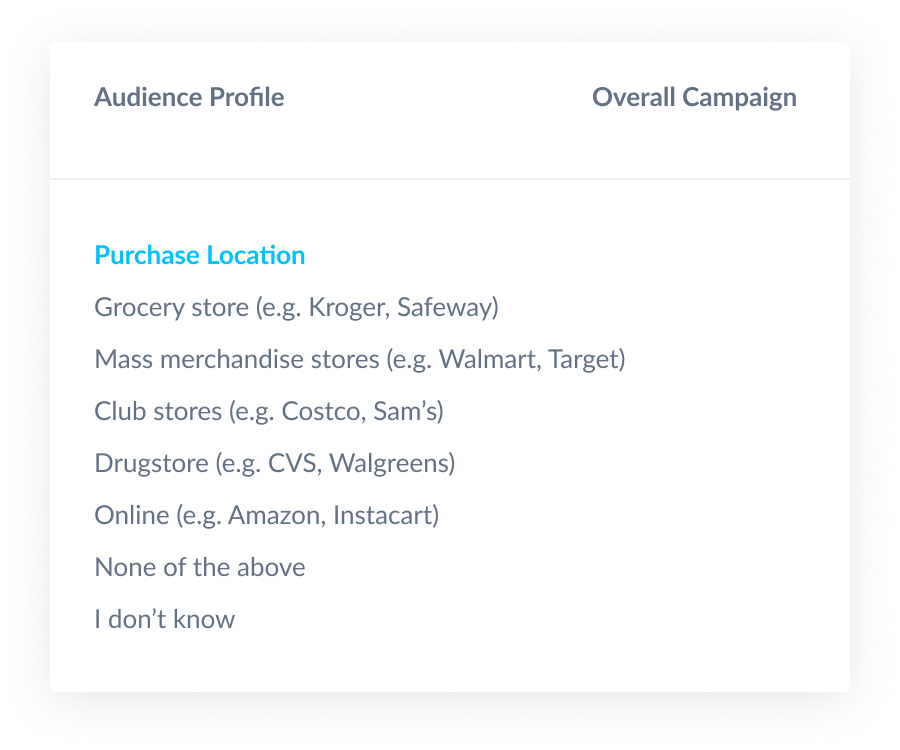The width and height of the screenshot is (900, 750).
Task: Choose the Grocery store option
Action: (296, 307)
